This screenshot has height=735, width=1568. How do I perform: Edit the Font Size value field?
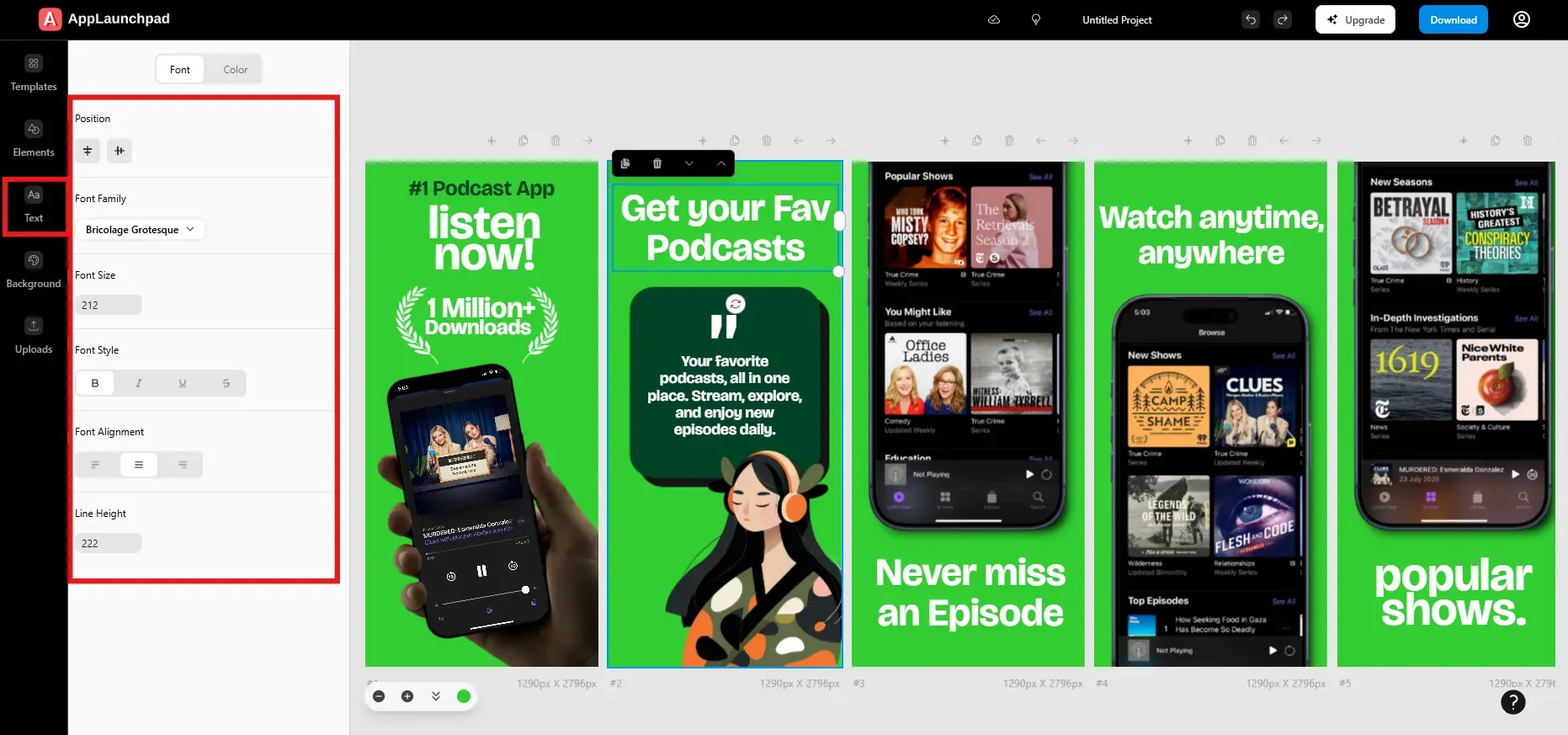[109, 305]
